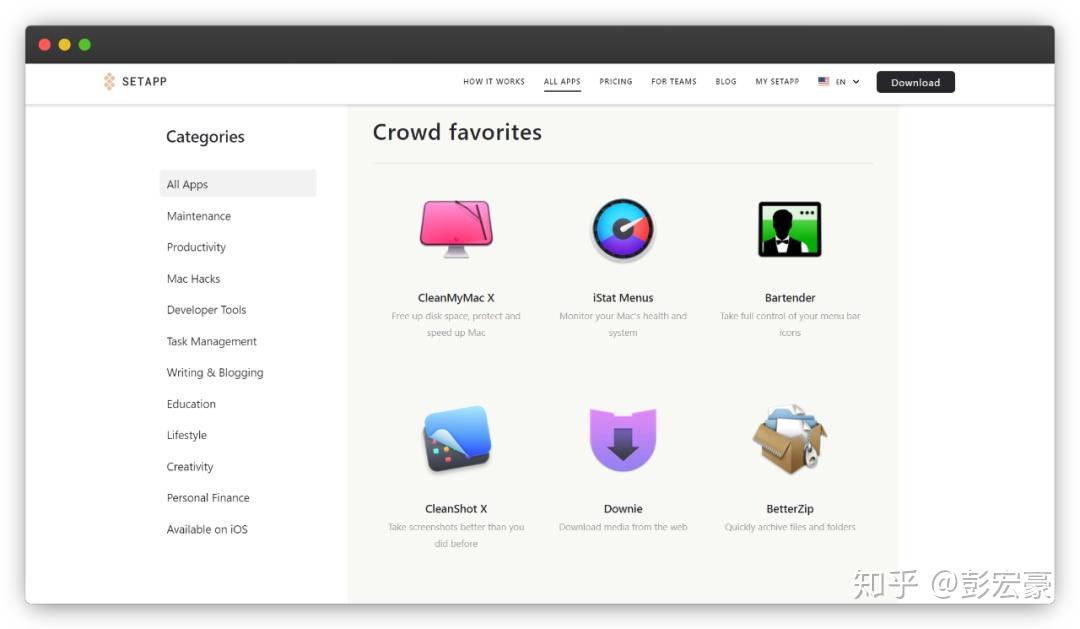Click 'Monitor your Mac's health' description
1080x629 pixels.
click(x=623, y=324)
